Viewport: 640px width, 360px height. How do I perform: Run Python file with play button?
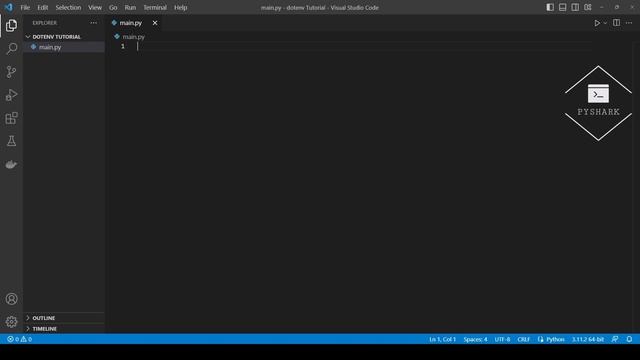(x=597, y=23)
